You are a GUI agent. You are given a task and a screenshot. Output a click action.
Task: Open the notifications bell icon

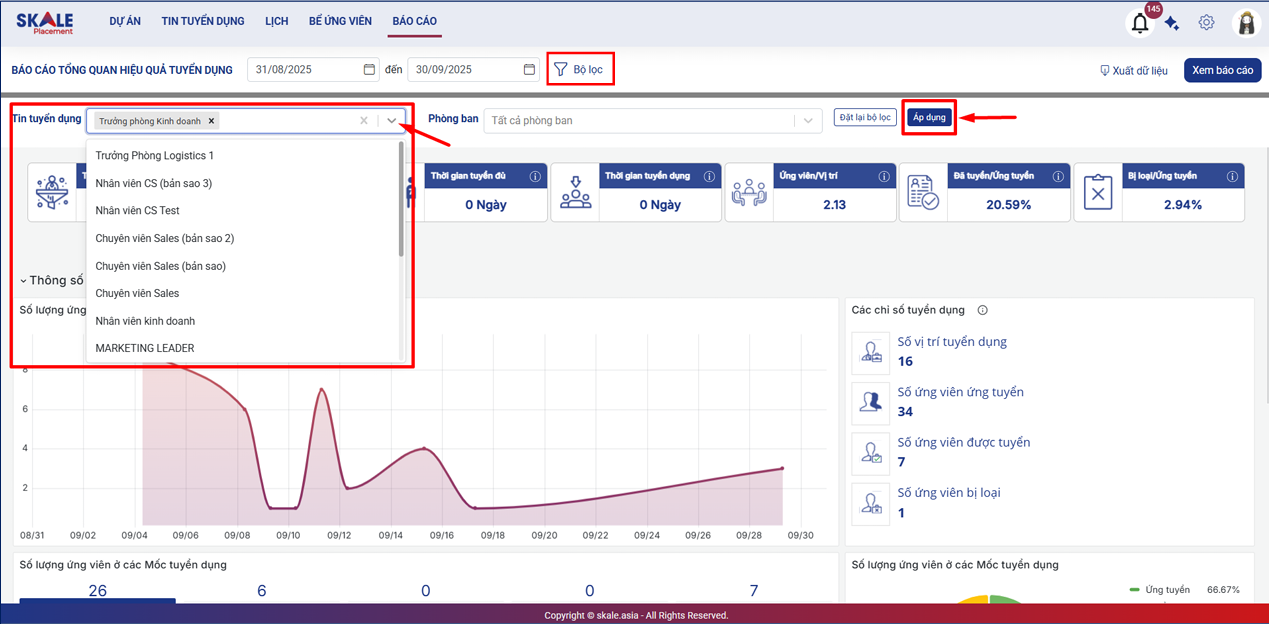(1140, 23)
